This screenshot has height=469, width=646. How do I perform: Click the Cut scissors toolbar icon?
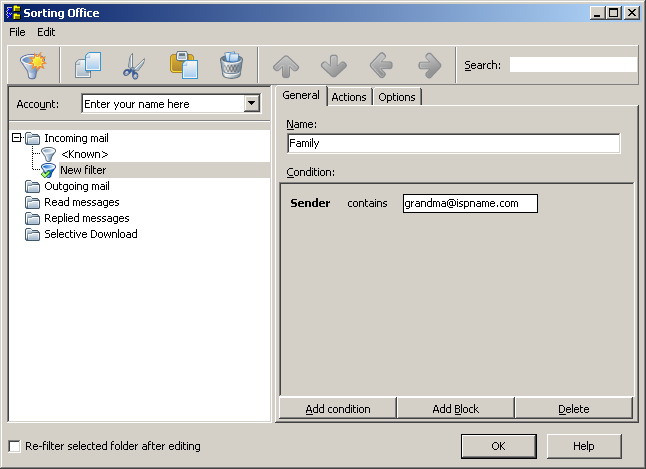134,66
